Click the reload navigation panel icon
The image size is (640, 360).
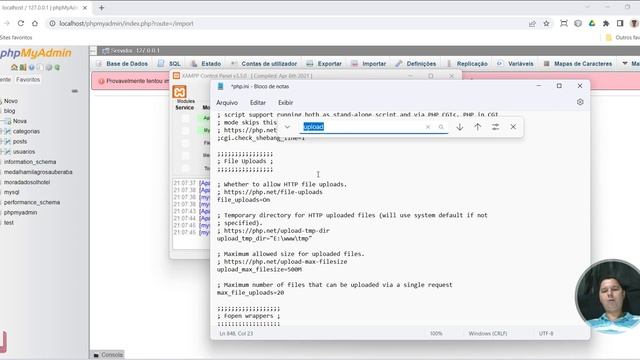pos(57,67)
